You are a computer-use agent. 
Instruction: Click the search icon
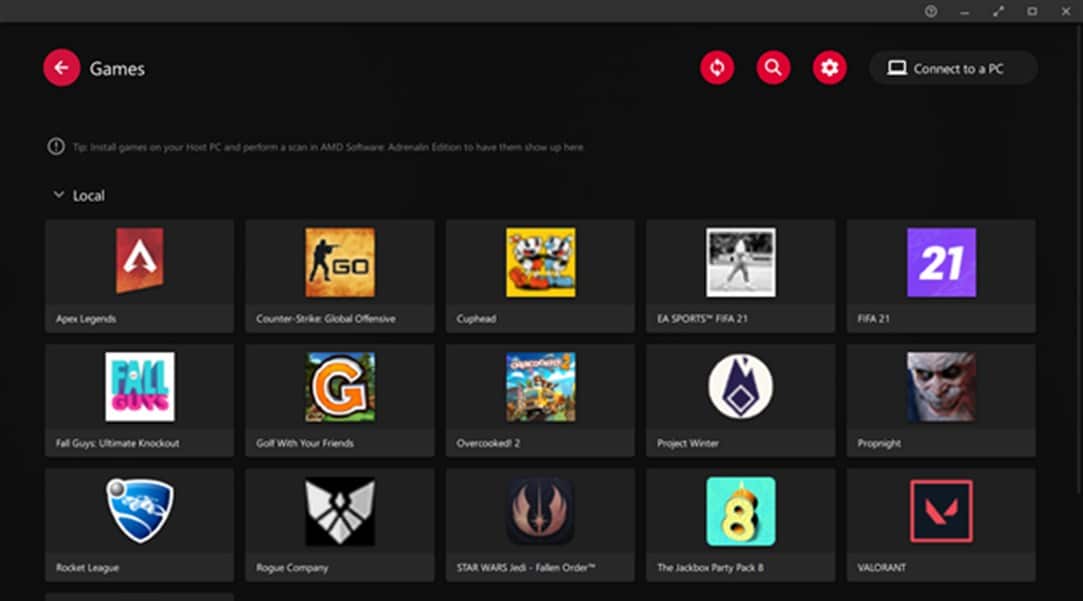pyautogui.click(x=773, y=68)
